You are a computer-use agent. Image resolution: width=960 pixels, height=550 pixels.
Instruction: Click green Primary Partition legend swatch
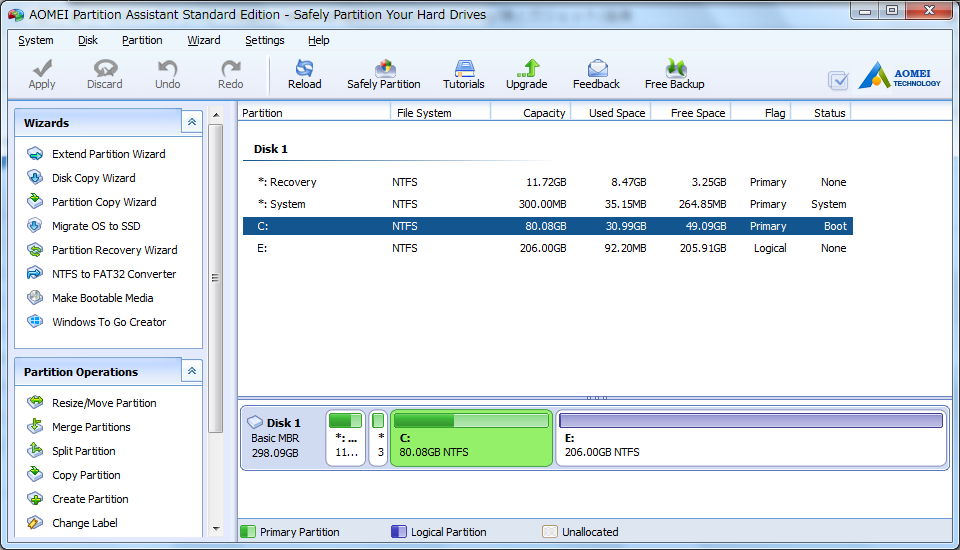pos(248,532)
